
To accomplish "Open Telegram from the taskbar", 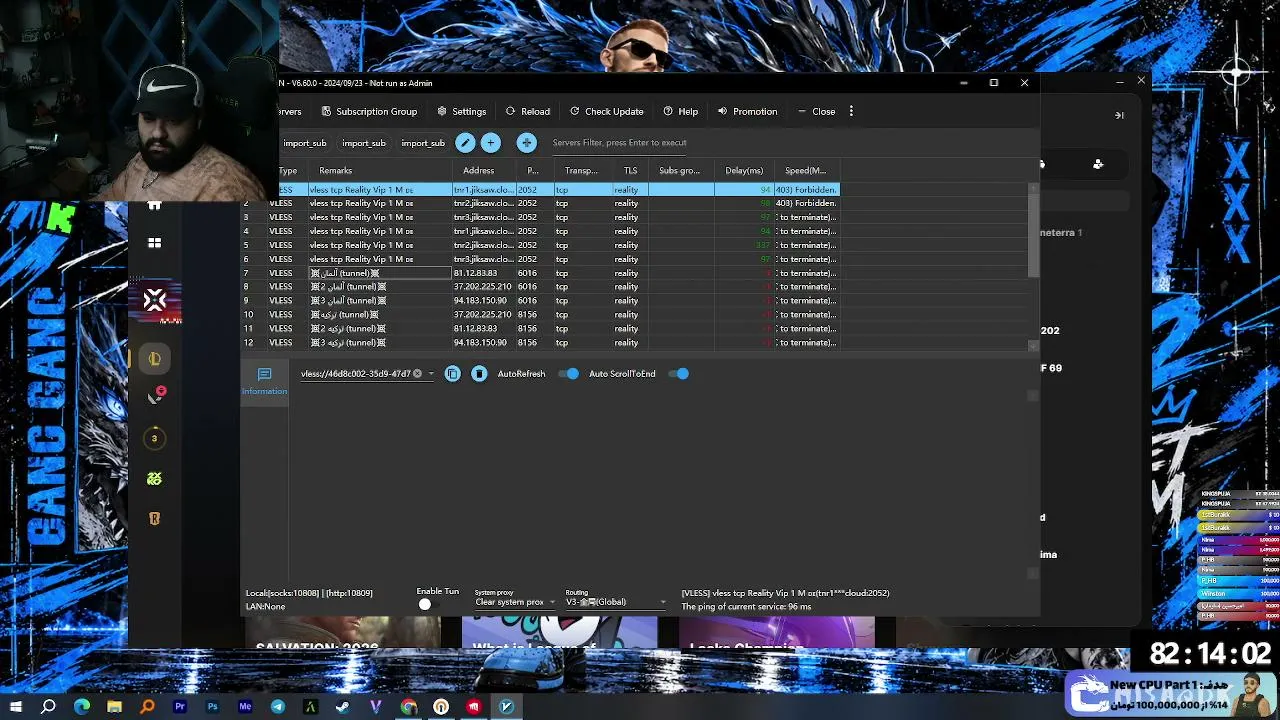I will (278, 707).
